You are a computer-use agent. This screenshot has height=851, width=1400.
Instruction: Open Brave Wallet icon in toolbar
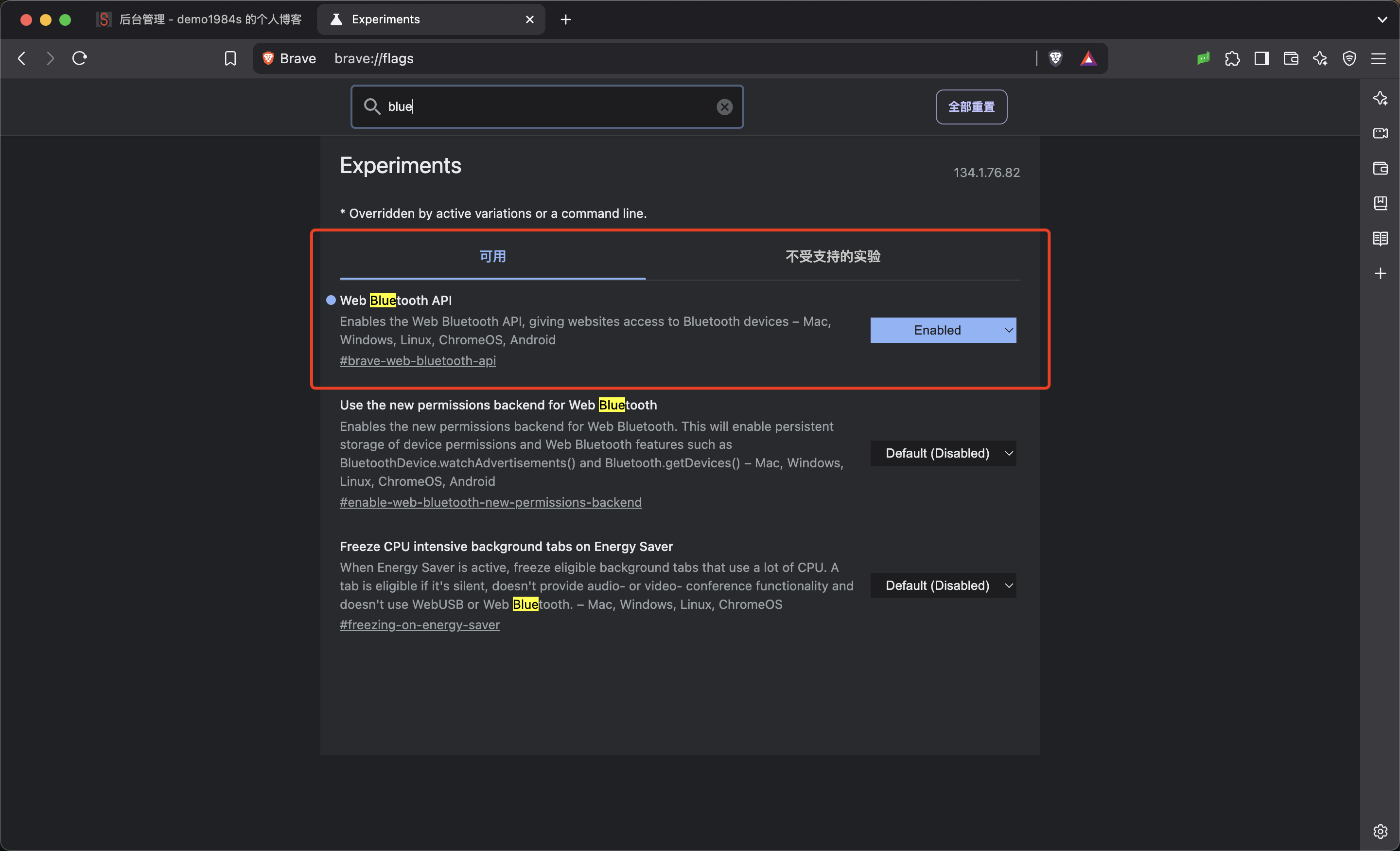click(x=1290, y=58)
